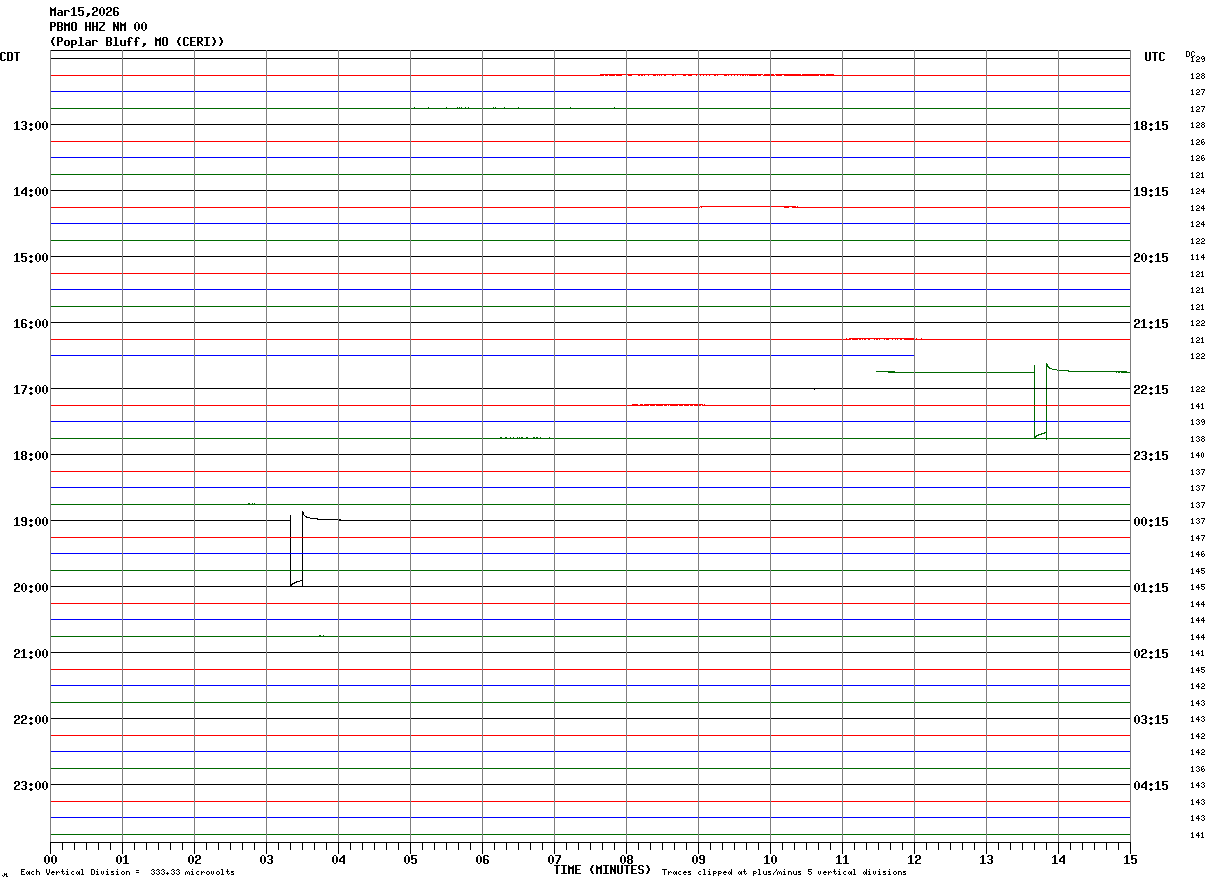Click the 18:15 UTC time label
The height and width of the screenshot is (886, 1210).
click(1151, 125)
